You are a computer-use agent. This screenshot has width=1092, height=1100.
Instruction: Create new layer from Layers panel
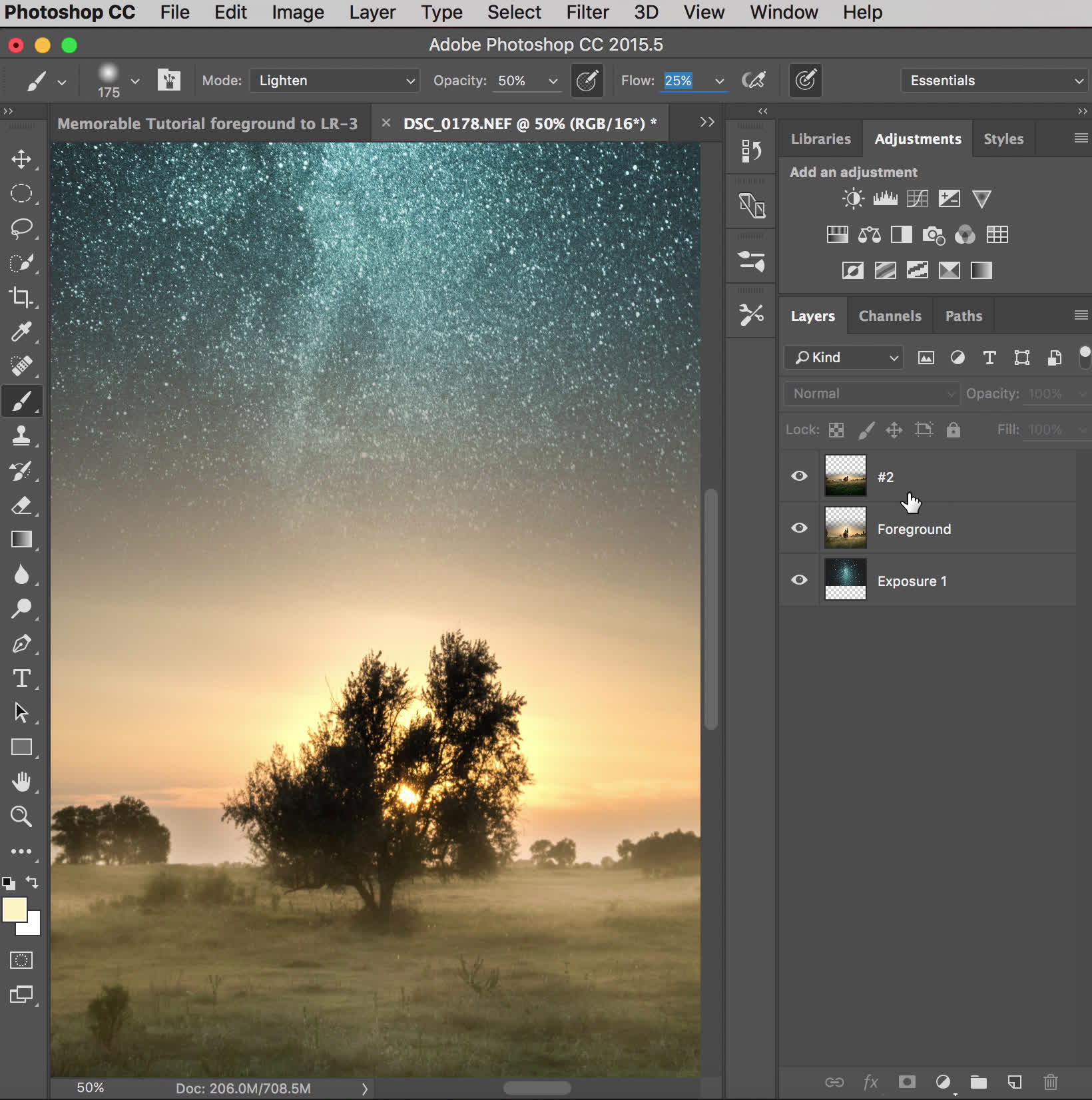point(1014,1082)
